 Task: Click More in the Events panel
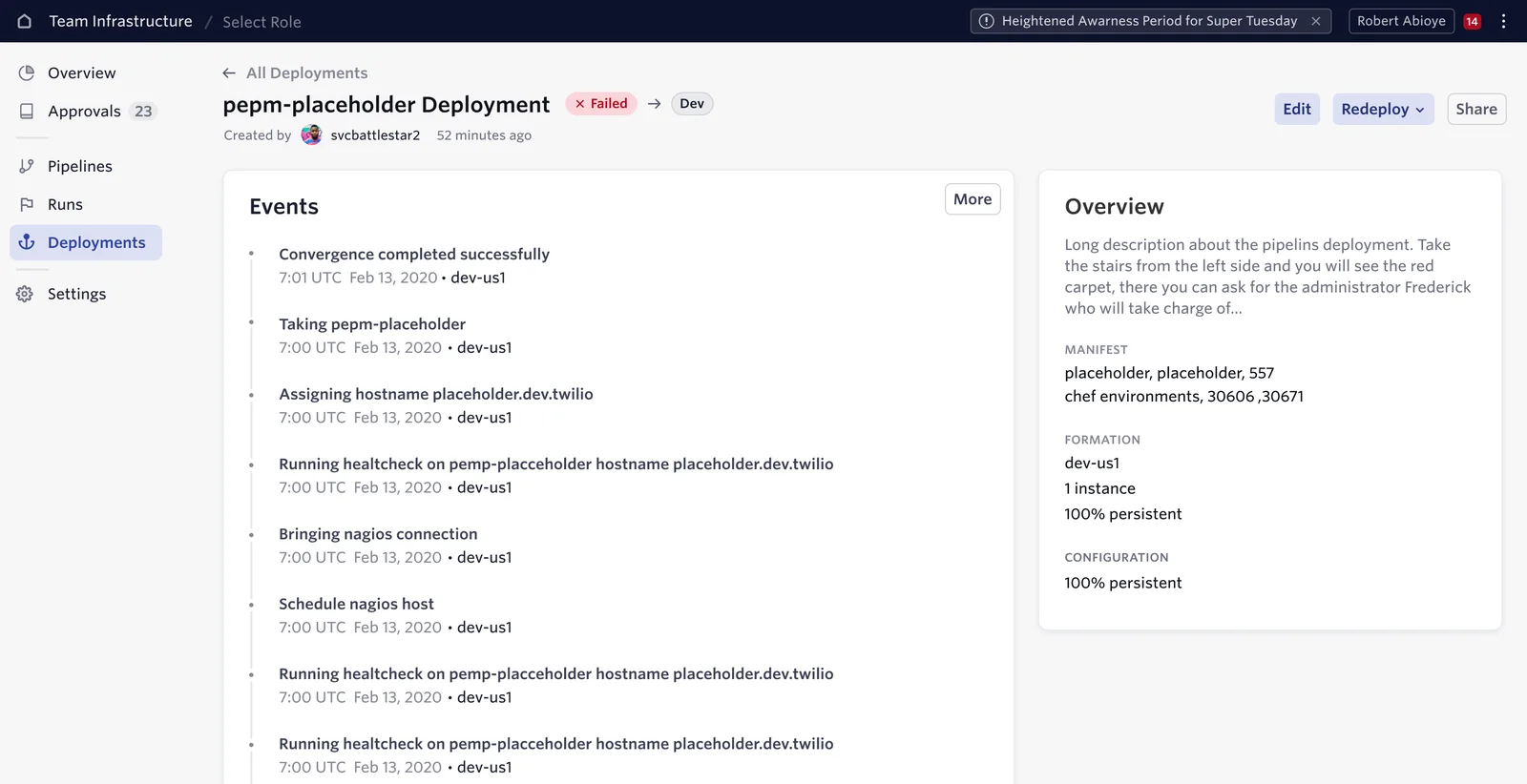pos(973,199)
